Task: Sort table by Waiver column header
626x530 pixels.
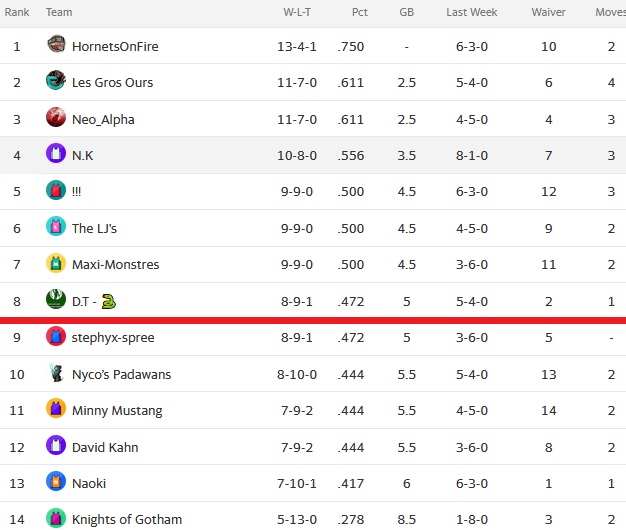Action: pos(548,12)
